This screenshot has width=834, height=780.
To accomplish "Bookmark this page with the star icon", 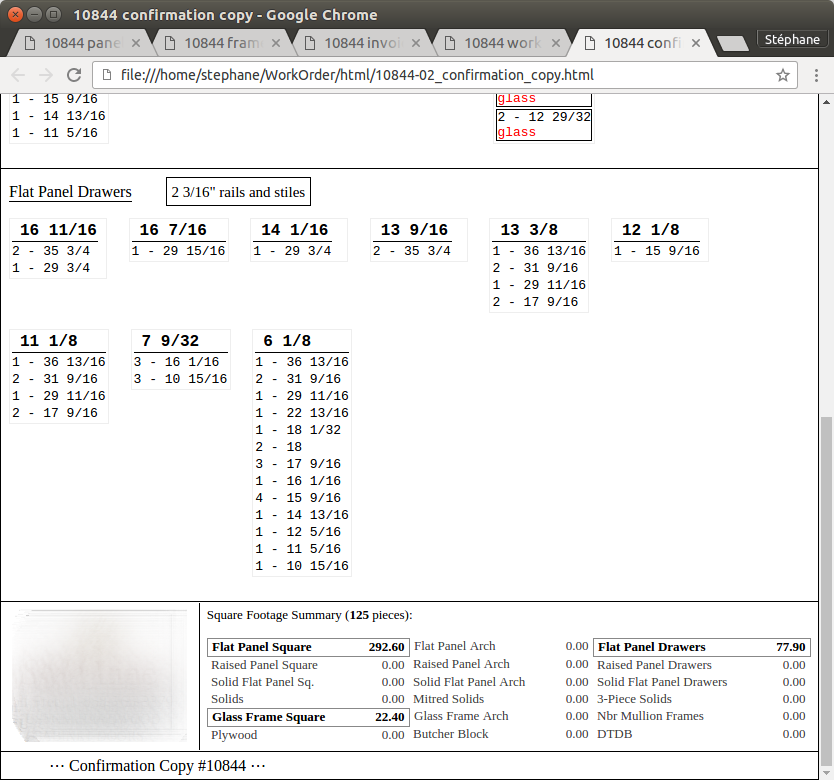I will [783, 75].
